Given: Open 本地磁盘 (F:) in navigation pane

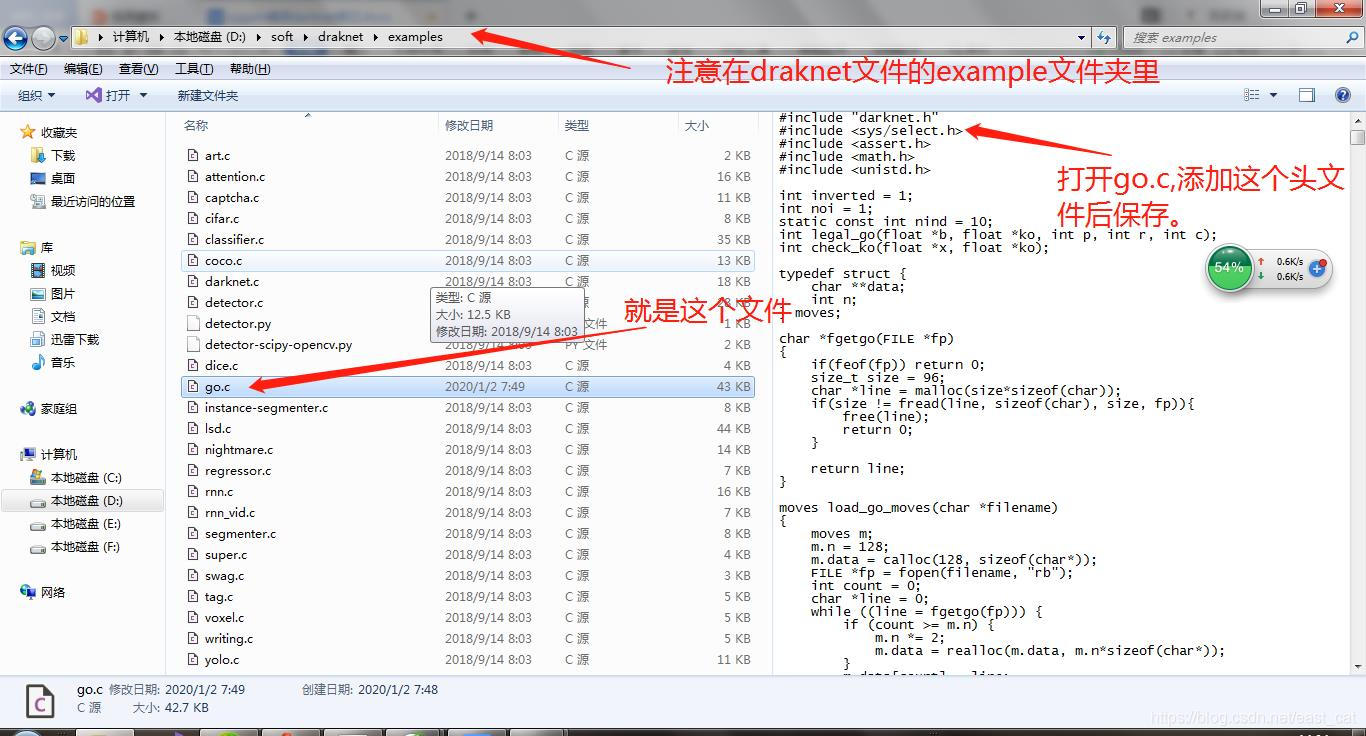Looking at the screenshot, I should click(86, 546).
